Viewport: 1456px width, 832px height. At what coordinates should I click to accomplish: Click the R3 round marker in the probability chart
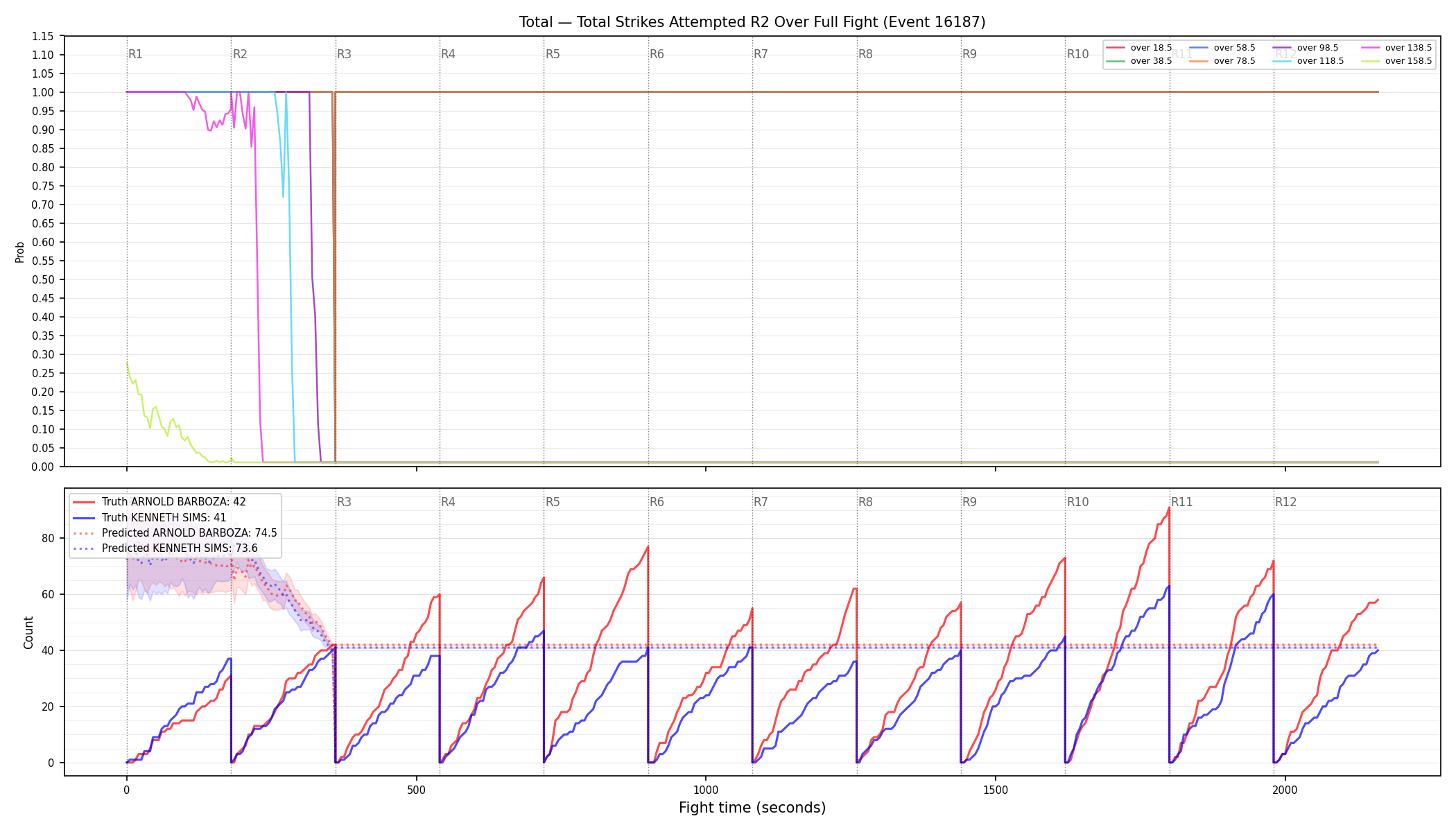click(344, 54)
